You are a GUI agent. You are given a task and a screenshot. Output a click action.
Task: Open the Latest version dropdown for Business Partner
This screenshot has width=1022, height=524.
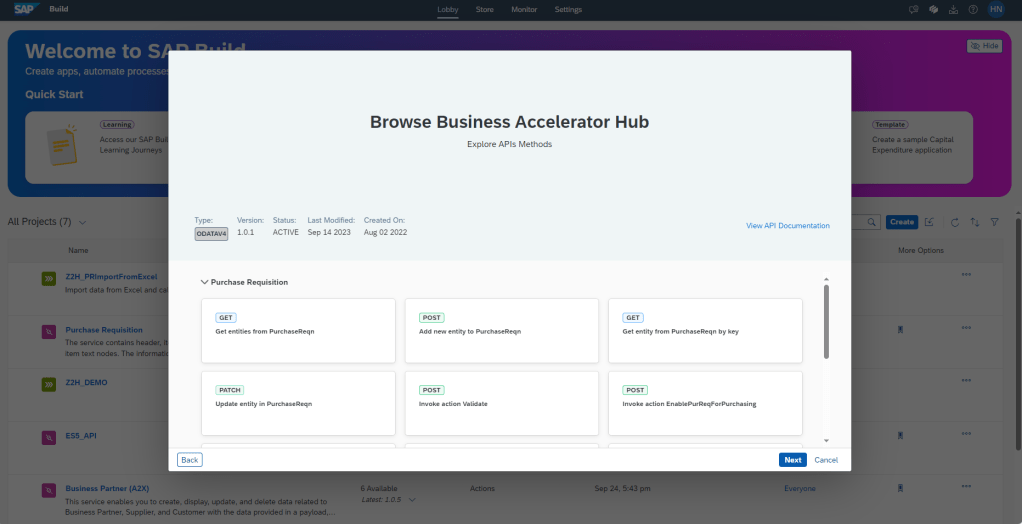pos(411,499)
